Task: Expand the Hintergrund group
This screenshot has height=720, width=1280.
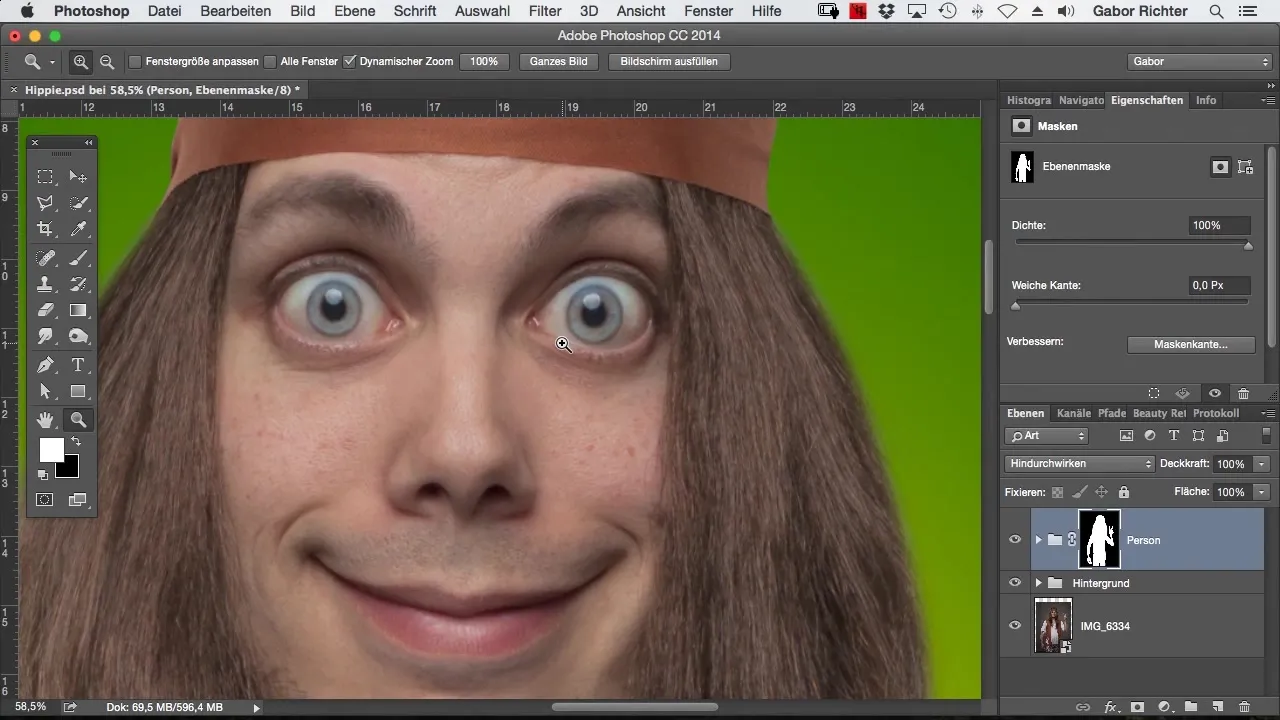Action: 1038,583
